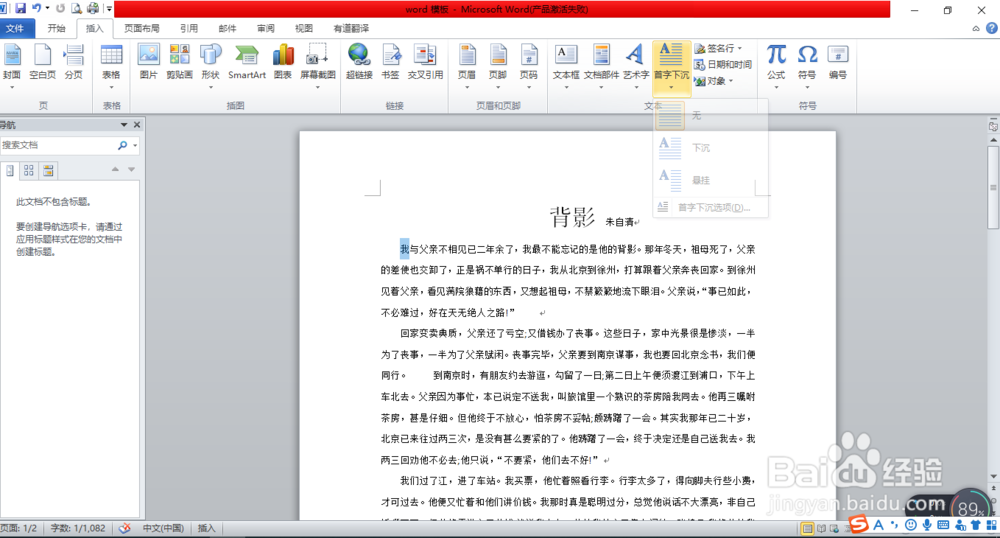This screenshot has height=538, width=1000.
Task: Insert a hyperlink (超链接)
Action: tap(359, 62)
